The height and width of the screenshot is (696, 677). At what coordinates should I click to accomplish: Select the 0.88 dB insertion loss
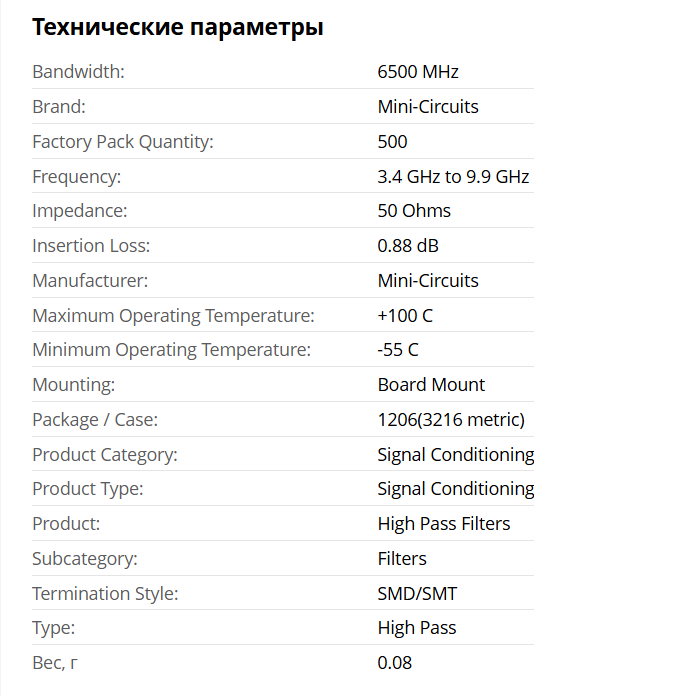(408, 246)
